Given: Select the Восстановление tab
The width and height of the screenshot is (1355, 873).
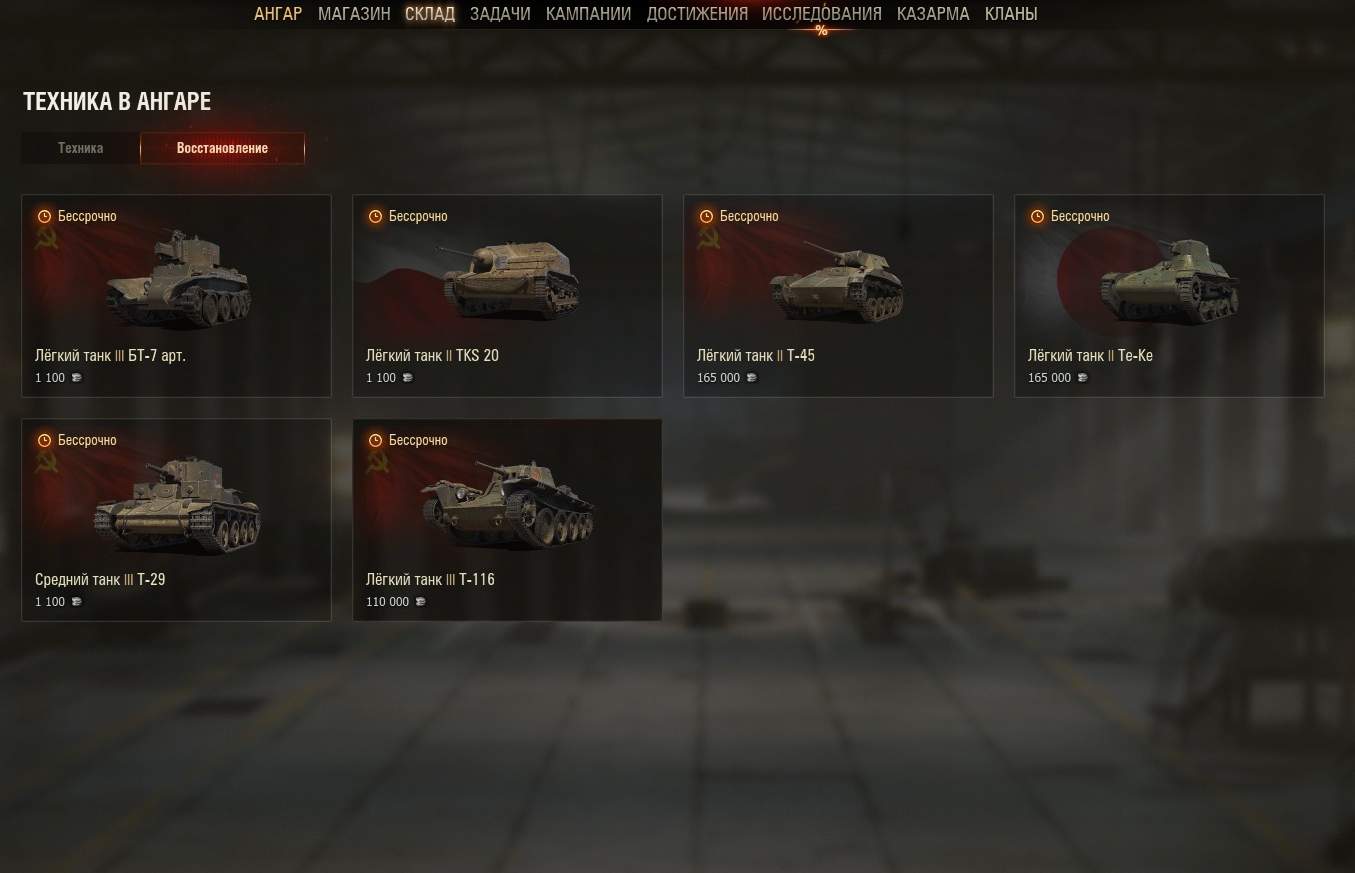Looking at the screenshot, I should 222,148.
